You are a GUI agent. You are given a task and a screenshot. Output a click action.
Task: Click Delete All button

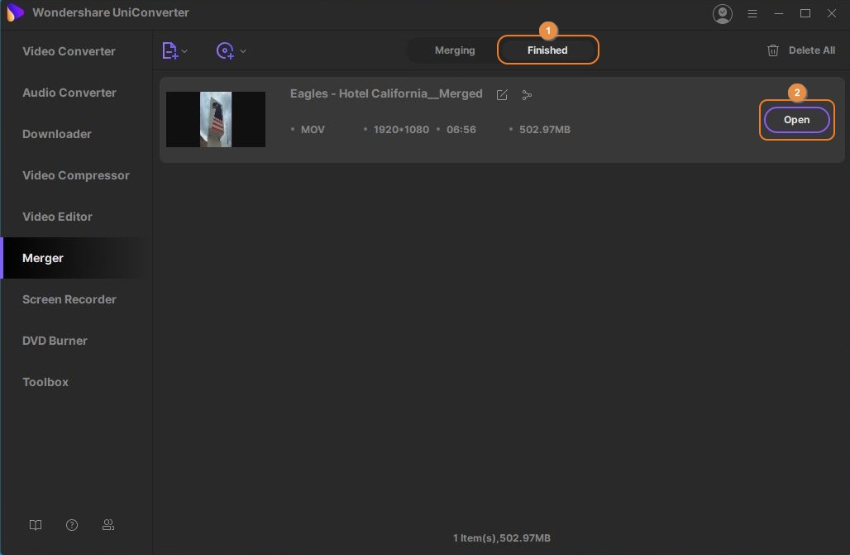pyautogui.click(x=800, y=50)
